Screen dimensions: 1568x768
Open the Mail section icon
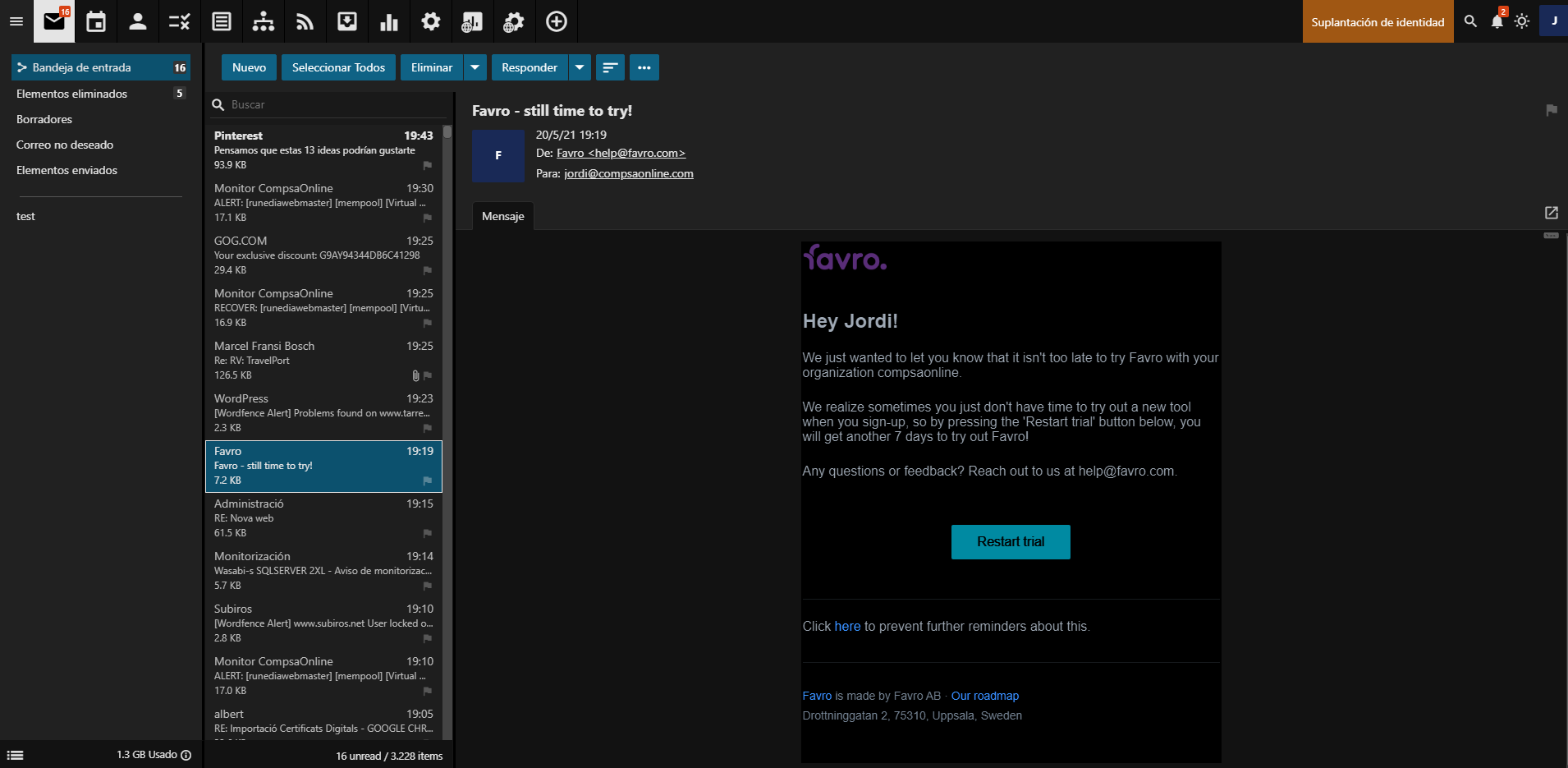(54, 21)
